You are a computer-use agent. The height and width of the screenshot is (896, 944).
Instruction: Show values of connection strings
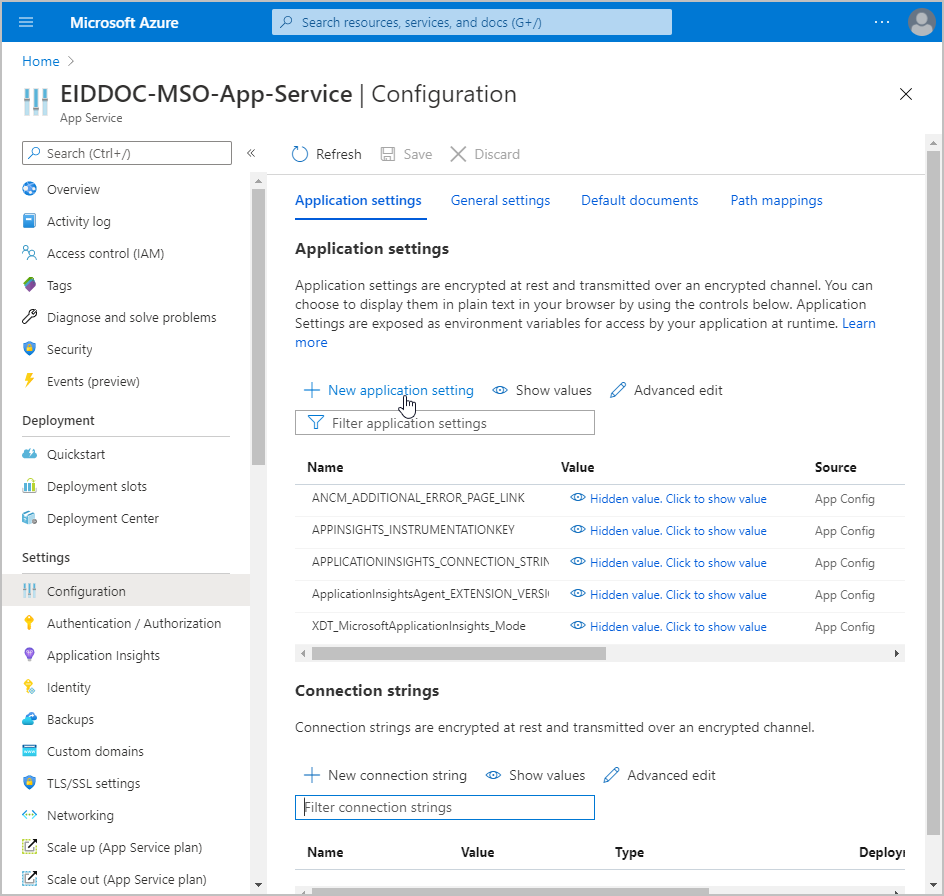(x=535, y=775)
